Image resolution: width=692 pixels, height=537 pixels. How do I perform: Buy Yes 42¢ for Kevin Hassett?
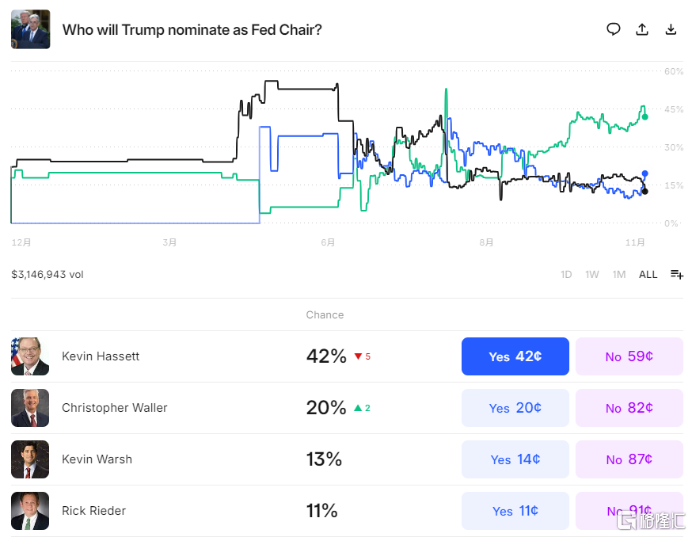click(x=515, y=357)
